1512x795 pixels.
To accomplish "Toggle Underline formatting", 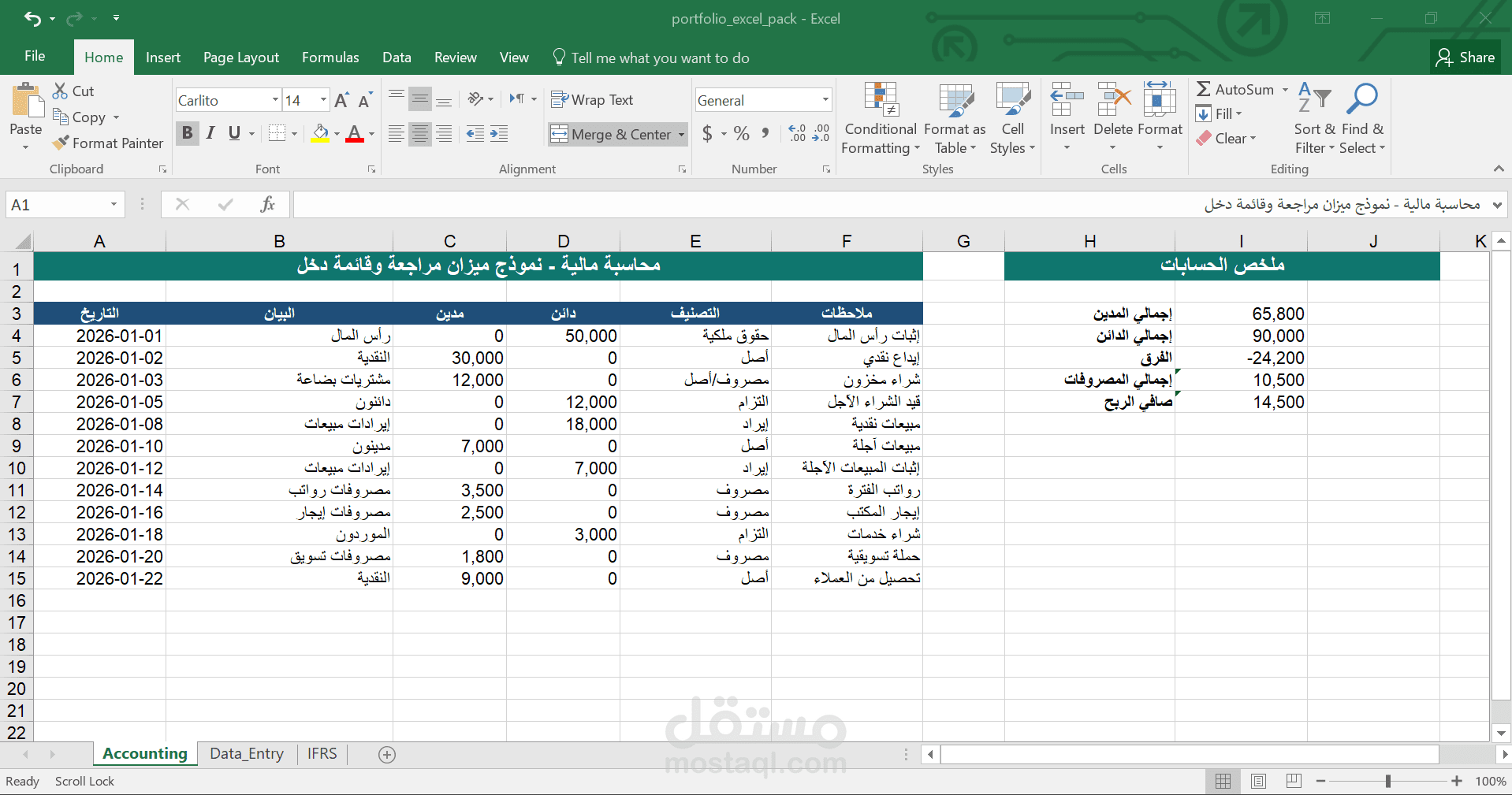I will [x=234, y=133].
